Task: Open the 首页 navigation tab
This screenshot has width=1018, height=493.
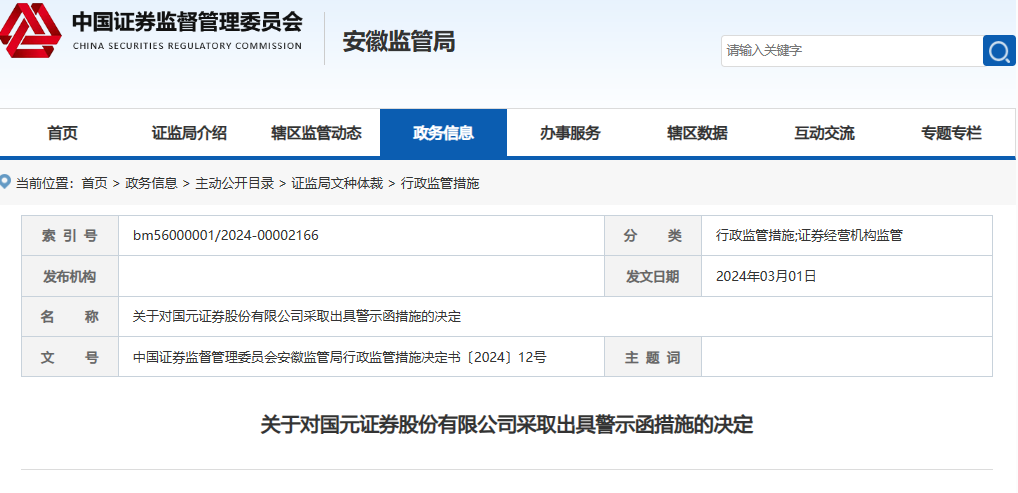Action: (62, 133)
